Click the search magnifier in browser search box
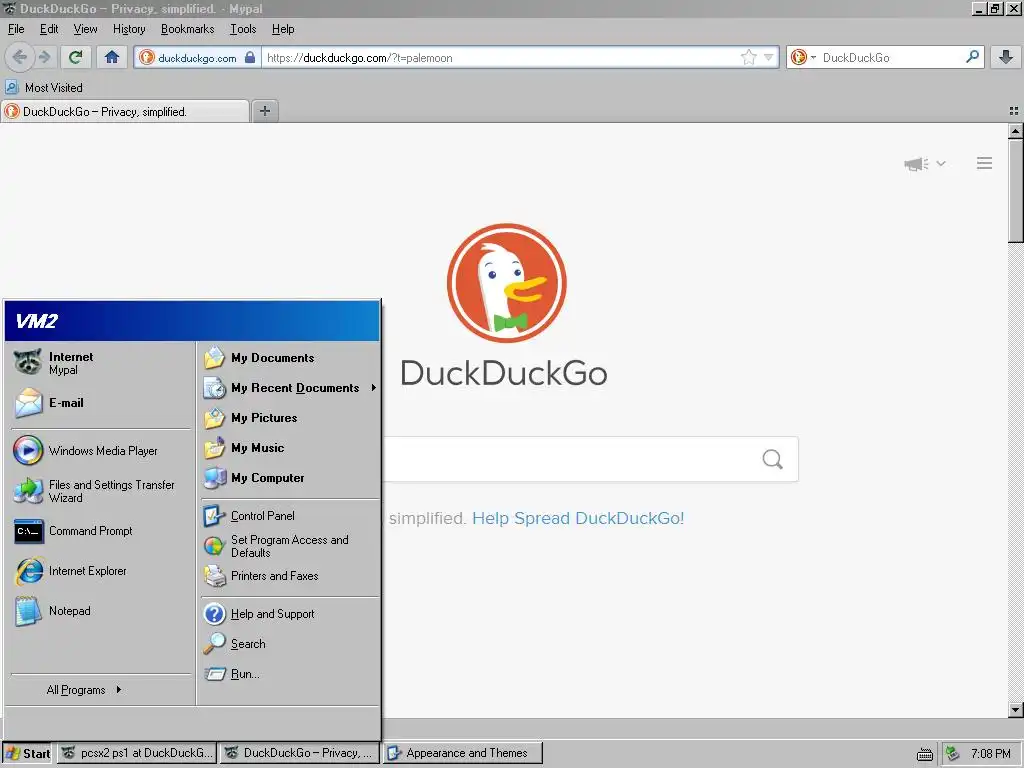The width and height of the screenshot is (1024, 768). click(x=972, y=57)
